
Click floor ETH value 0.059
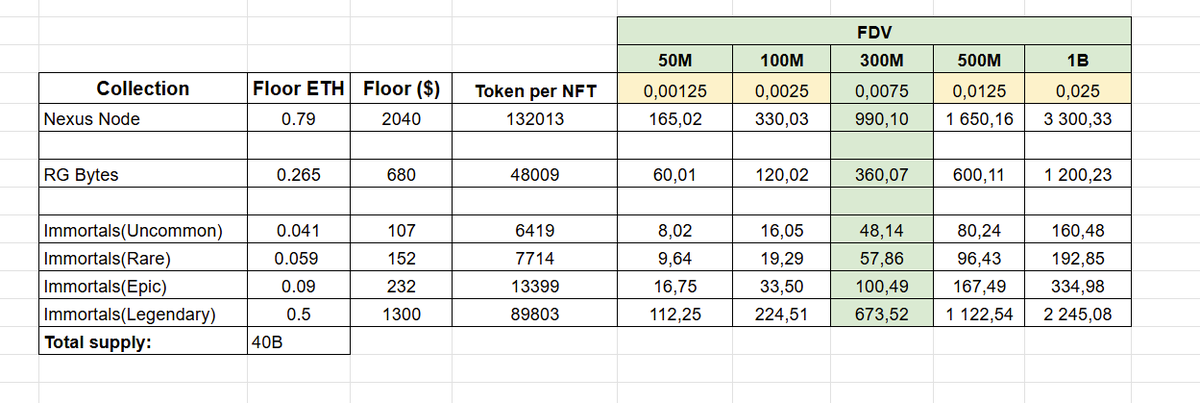click(x=299, y=259)
